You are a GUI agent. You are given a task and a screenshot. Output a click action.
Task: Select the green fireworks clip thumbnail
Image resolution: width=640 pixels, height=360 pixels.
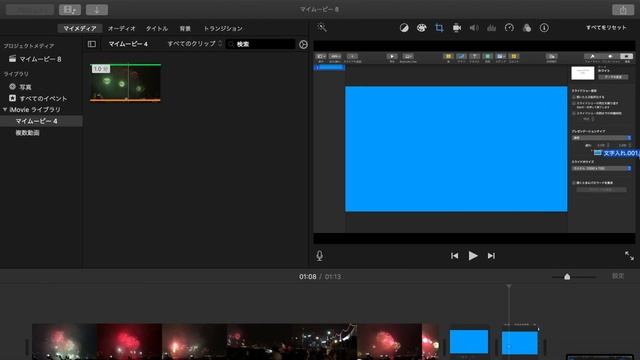(125, 82)
